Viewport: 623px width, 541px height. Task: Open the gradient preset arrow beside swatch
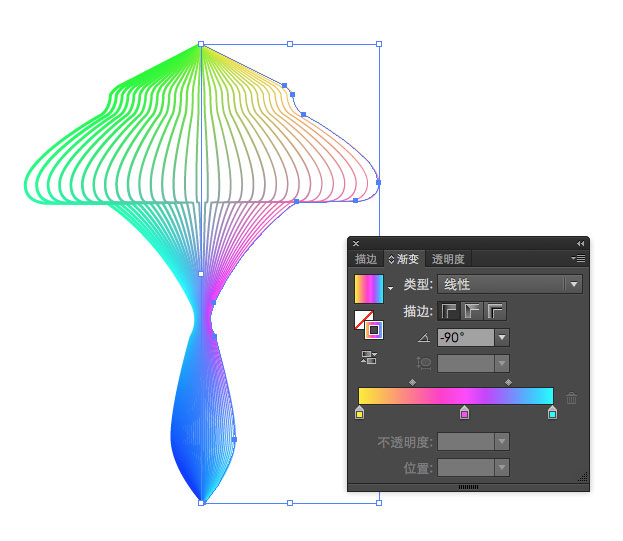[x=390, y=289]
